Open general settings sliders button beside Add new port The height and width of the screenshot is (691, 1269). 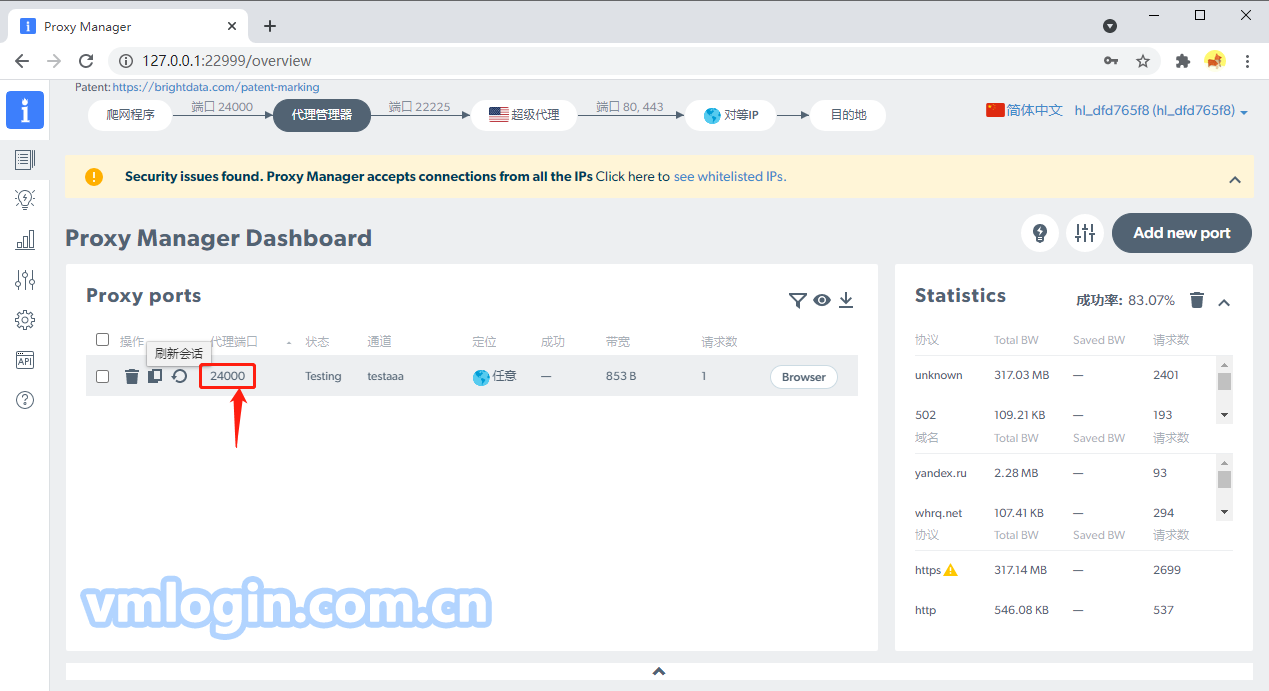click(x=1085, y=233)
